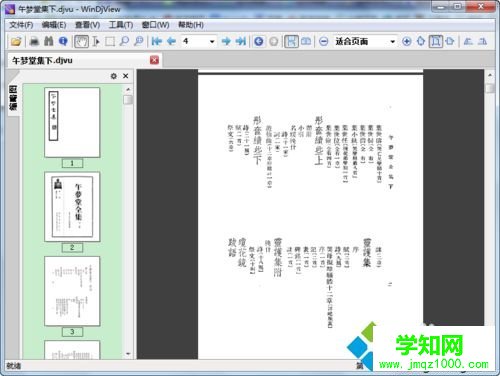500x376 pixels.
Task: Close the 午梦堂集下.djvu tab
Action: click(154, 60)
